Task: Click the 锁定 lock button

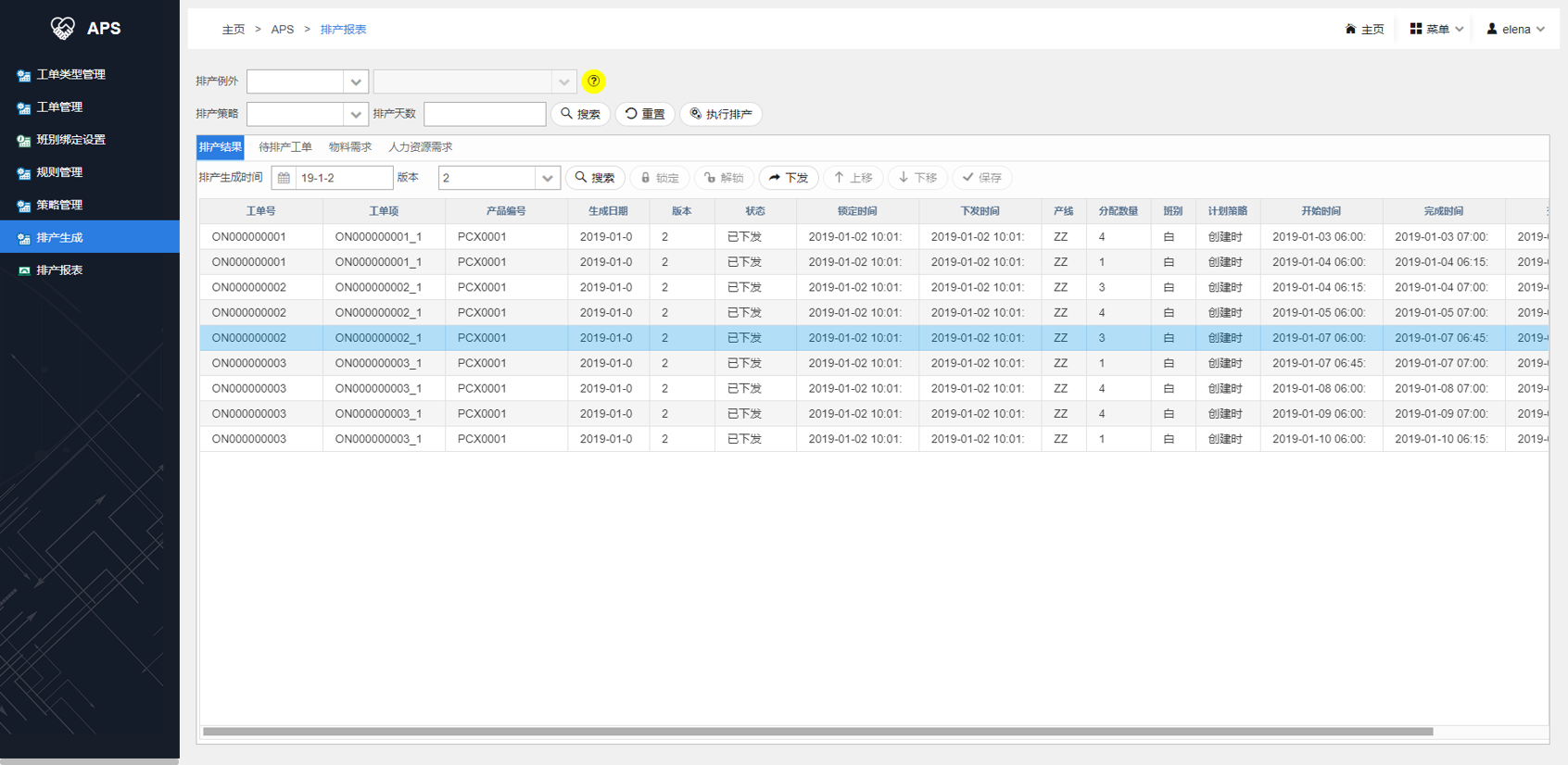Action: [x=660, y=178]
